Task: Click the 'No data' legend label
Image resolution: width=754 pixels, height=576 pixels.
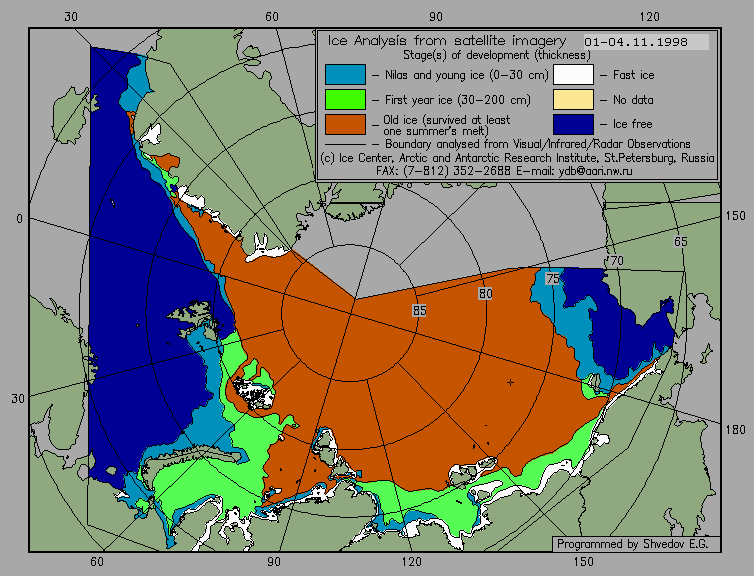Action: pos(633,100)
